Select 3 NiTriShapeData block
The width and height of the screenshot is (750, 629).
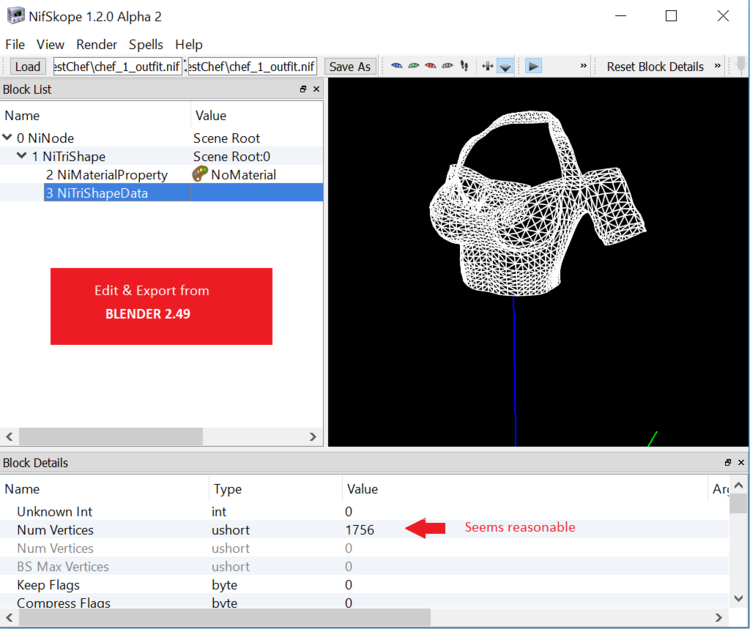tap(97, 193)
